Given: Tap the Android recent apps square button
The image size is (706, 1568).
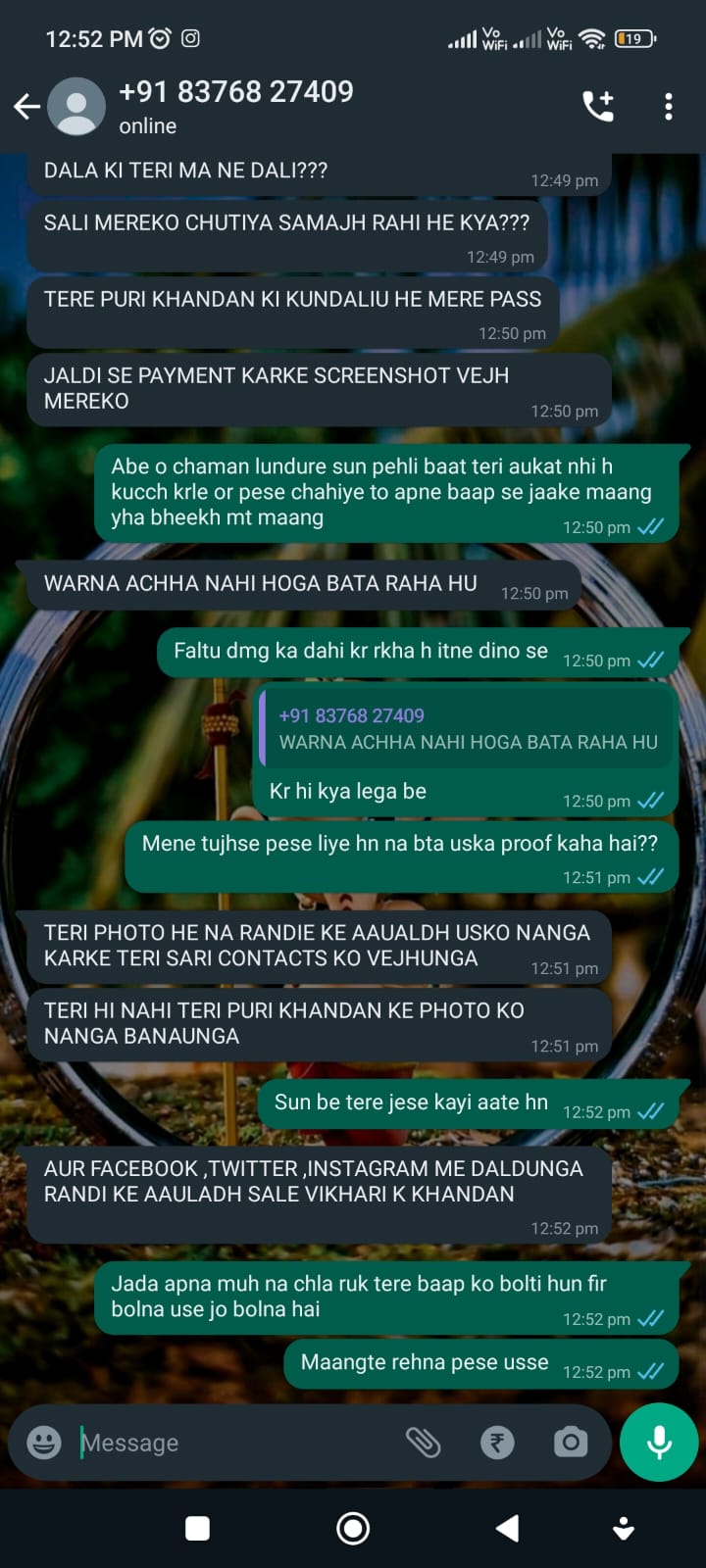Looking at the screenshot, I should pyautogui.click(x=198, y=1528).
